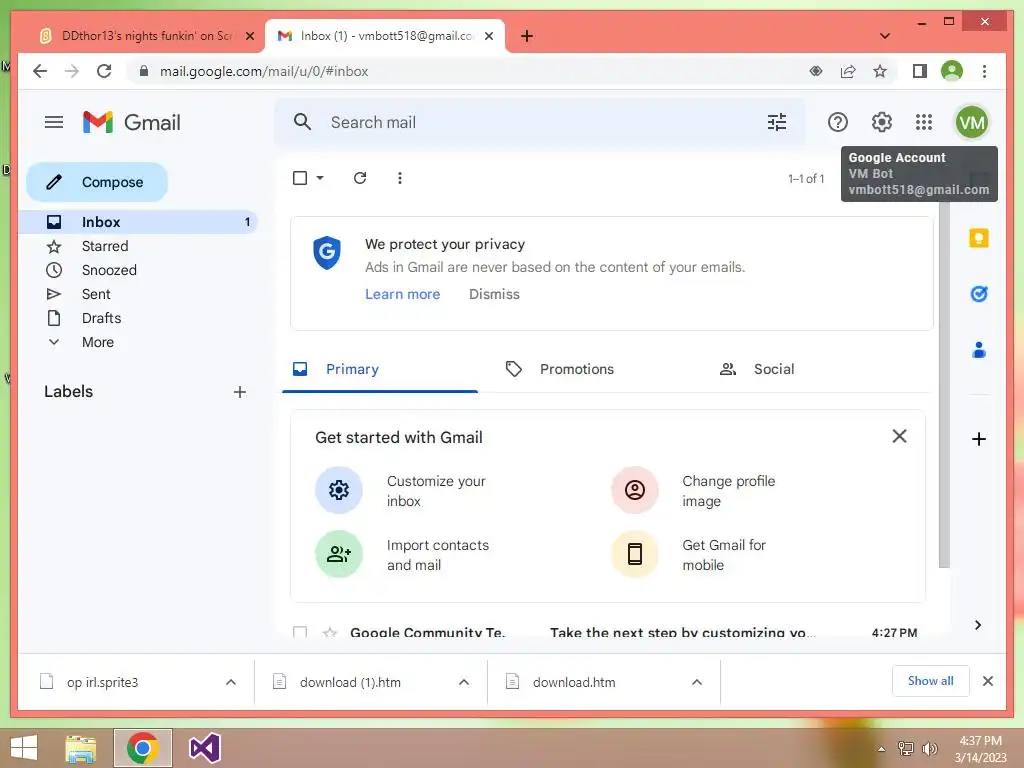Open options arrow for download.htm
The image size is (1024, 768).
[697, 682]
